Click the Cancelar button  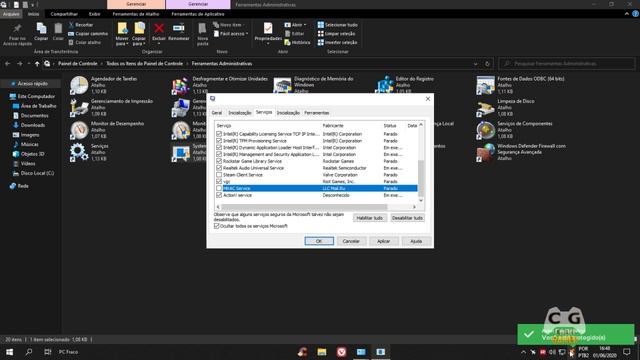[x=351, y=241]
